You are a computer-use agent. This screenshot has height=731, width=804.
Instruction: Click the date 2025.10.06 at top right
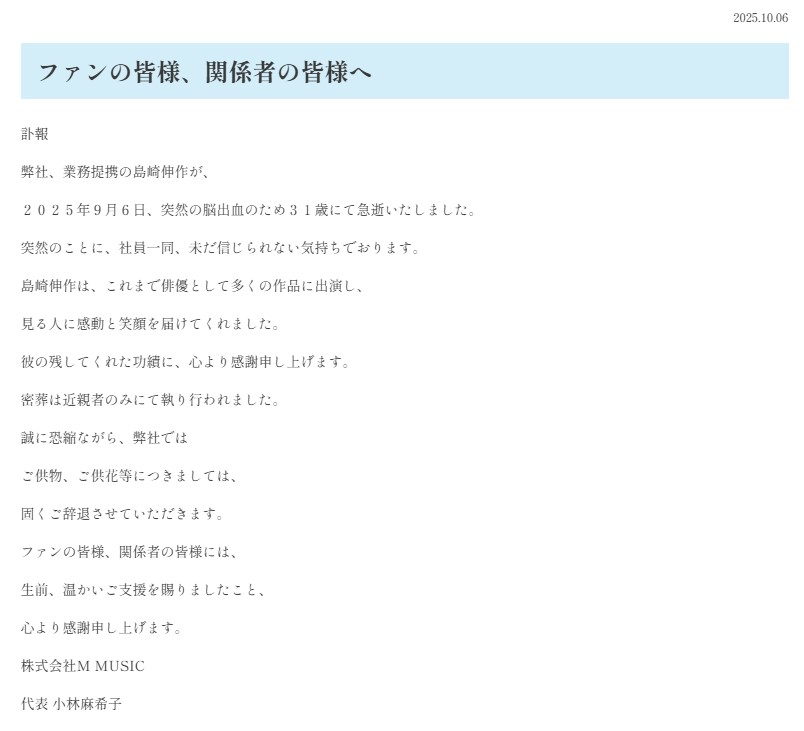[760, 18]
